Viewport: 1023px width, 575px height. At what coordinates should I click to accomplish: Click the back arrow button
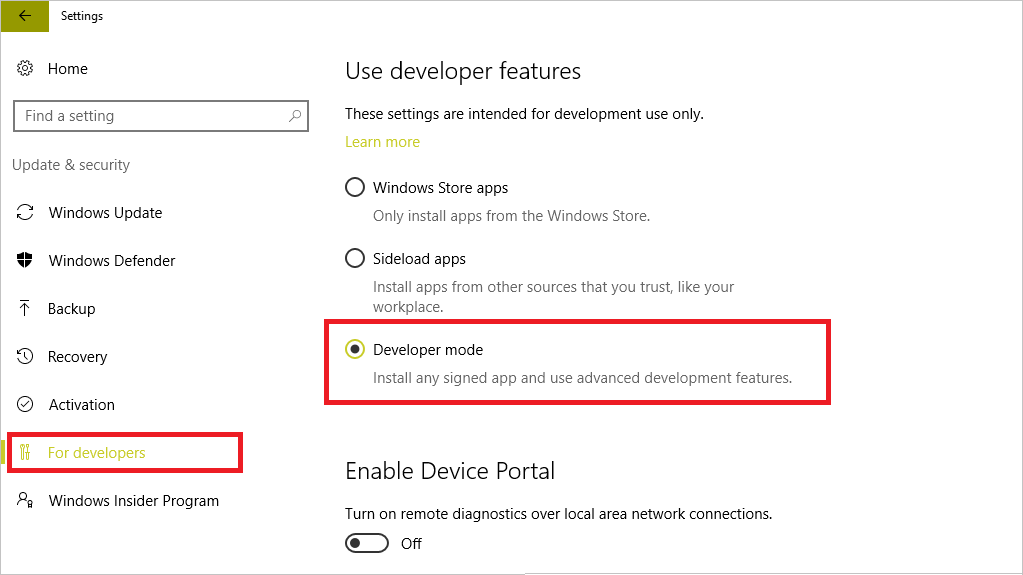tap(25, 16)
